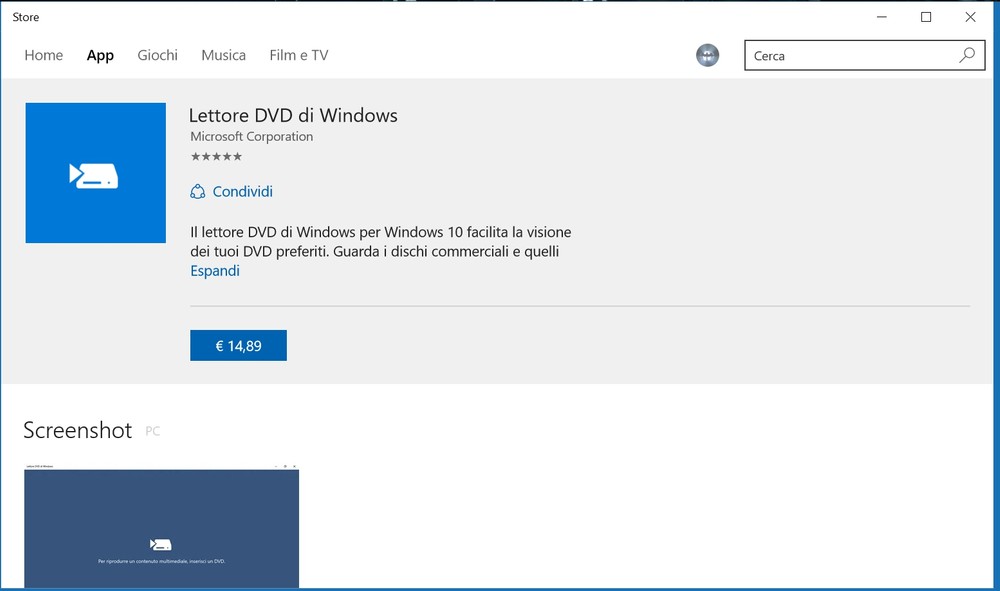Click the magnifier search icon
Screen dimensions: 1000x591
(967, 55)
